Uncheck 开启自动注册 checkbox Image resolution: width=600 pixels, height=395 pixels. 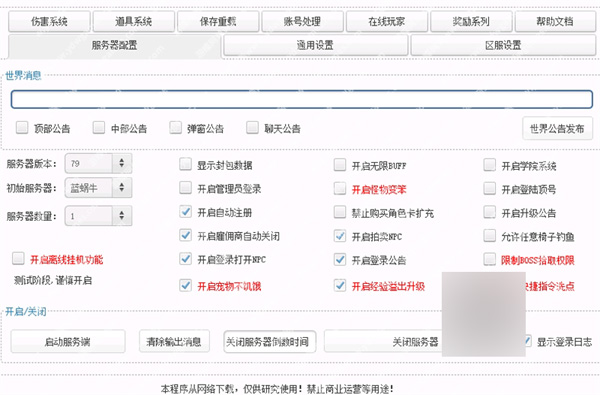pyautogui.click(x=186, y=212)
